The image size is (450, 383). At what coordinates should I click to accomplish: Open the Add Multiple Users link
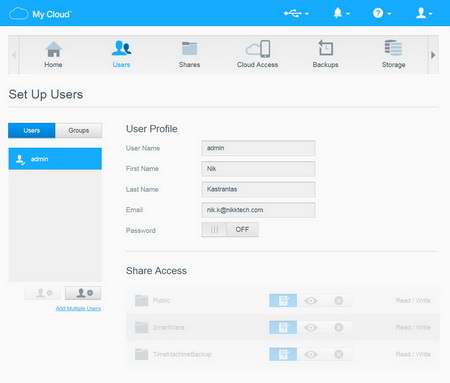[x=78, y=308]
